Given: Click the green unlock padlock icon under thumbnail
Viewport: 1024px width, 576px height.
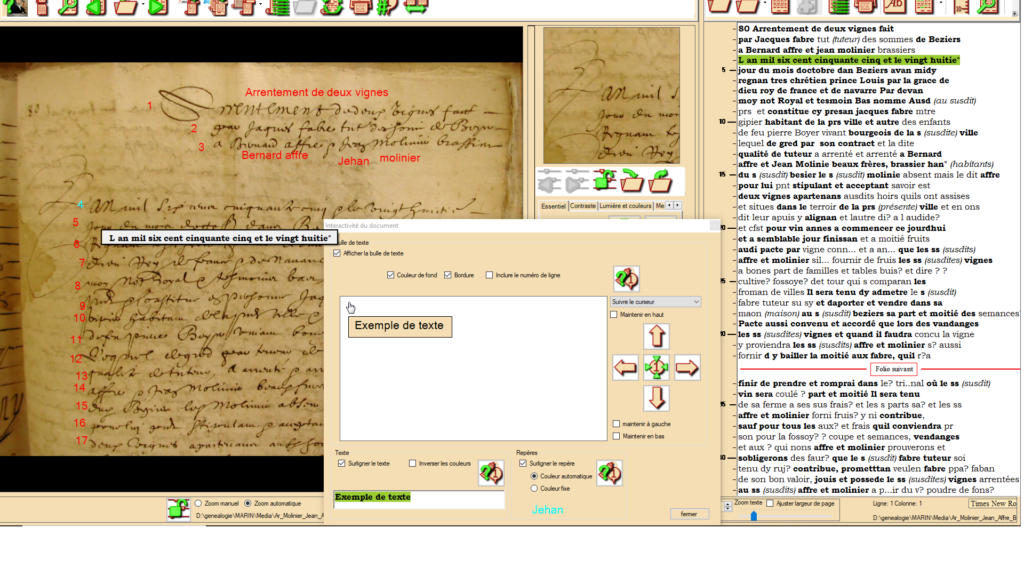Looking at the screenshot, I should pyautogui.click(x=605, y=180).
